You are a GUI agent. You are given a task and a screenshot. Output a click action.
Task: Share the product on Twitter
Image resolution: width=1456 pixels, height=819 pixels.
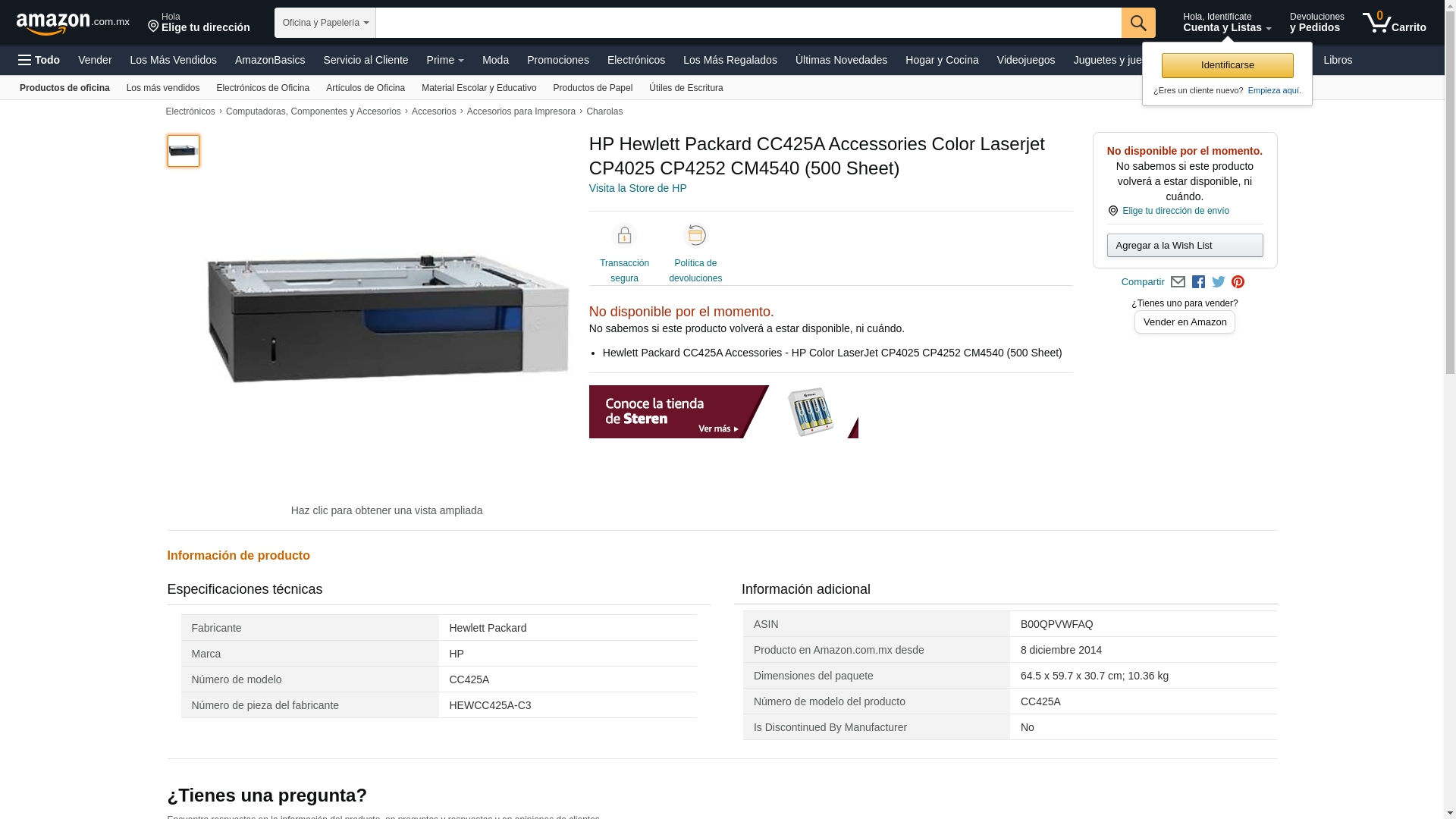click(x=1219, y=282)
